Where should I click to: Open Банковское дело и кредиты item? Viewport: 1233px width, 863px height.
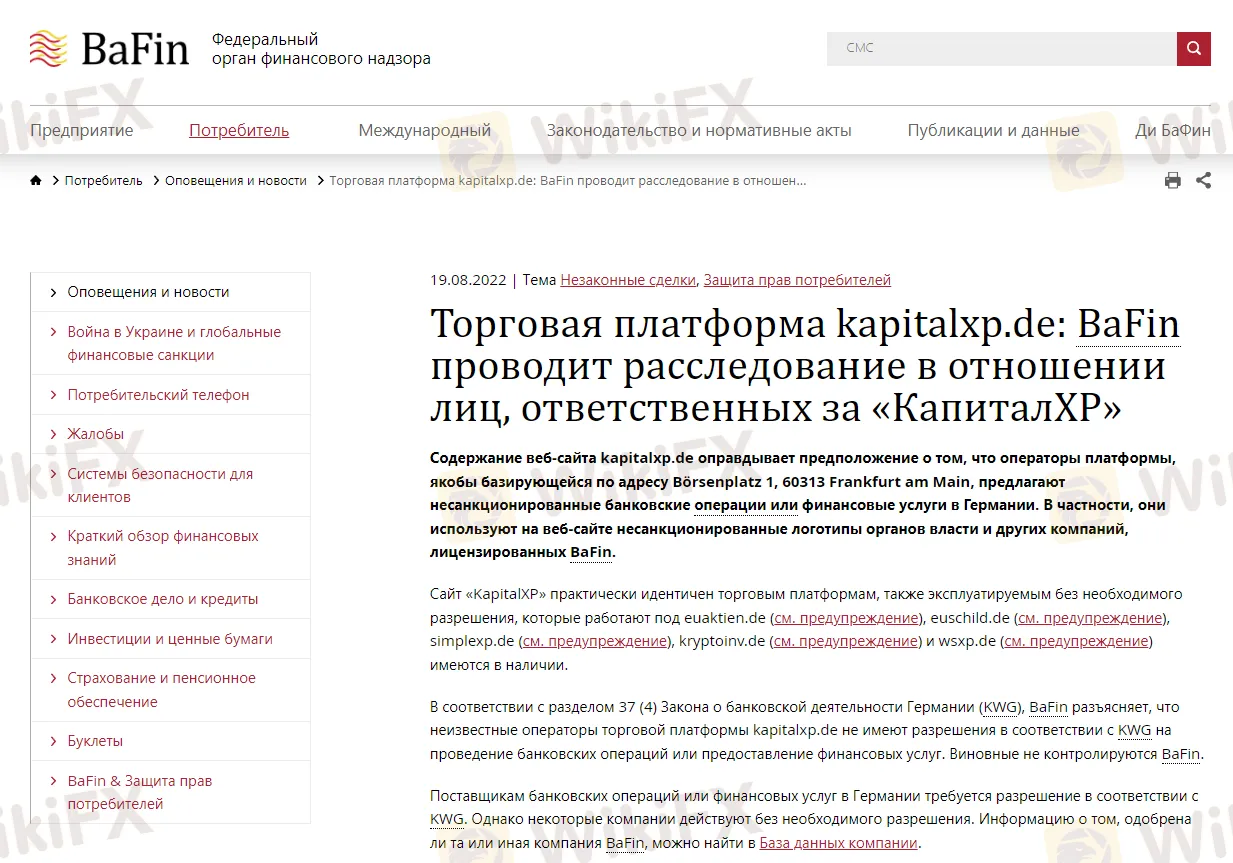(163, 599)
